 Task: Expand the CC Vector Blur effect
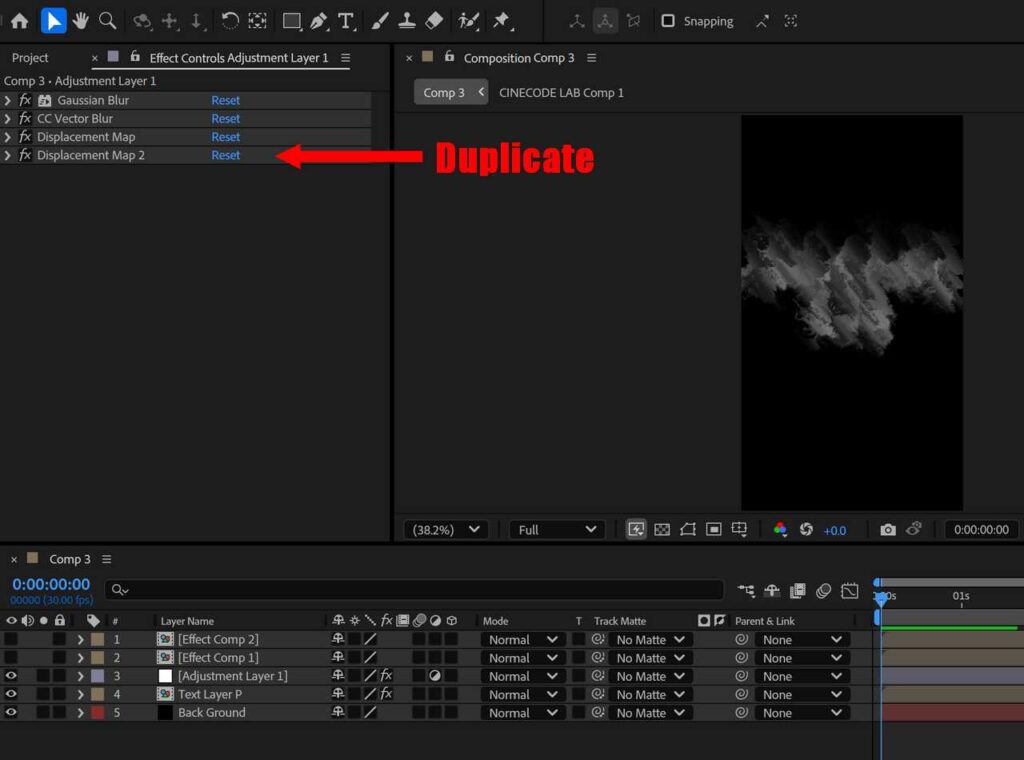pyautogui.click(x=7, y=119)
